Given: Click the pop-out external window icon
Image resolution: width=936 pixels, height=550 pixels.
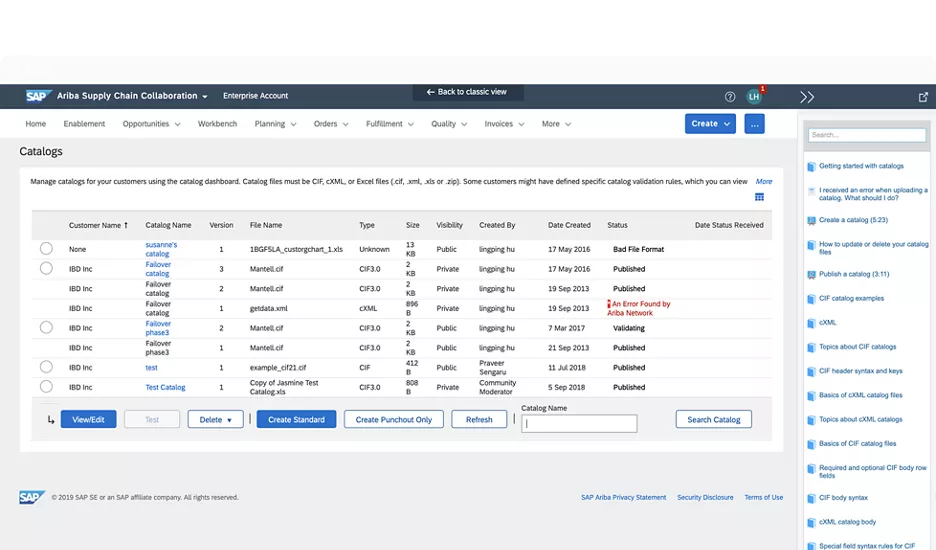Looking at the screenshot, I should 922,97.
